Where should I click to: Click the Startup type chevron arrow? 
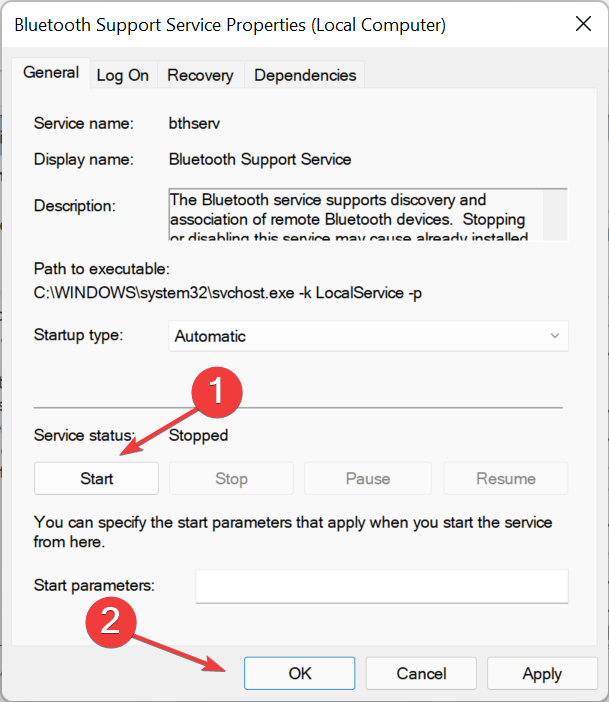coord(555,336)
